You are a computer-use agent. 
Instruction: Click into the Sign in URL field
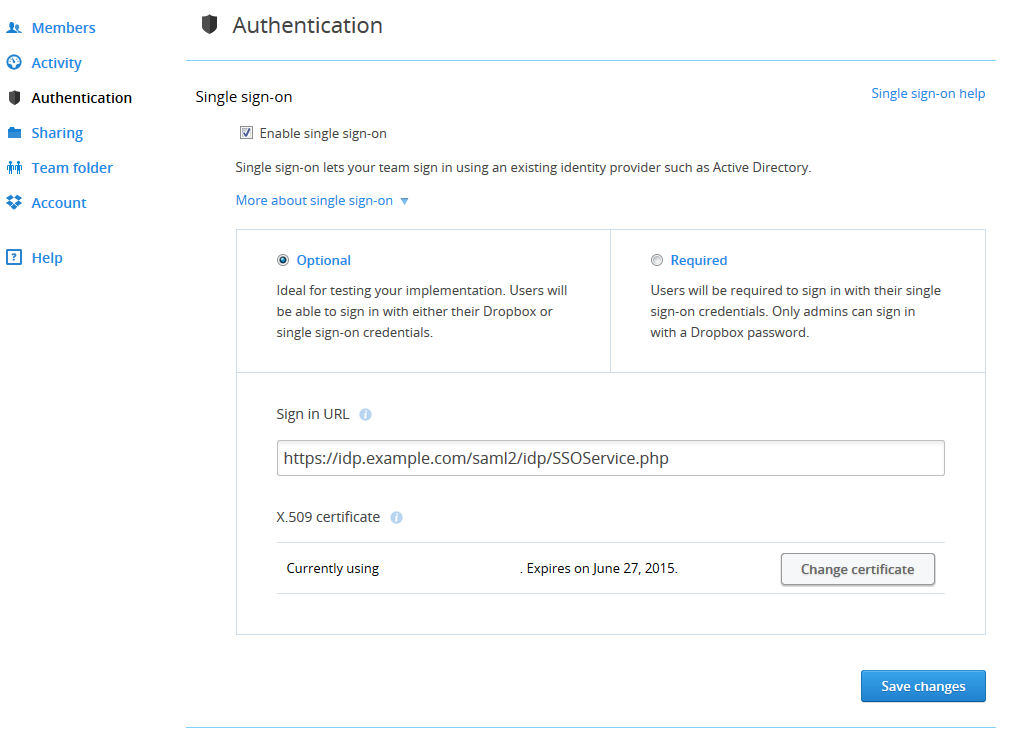pyautogui.click(x=610, y=458)
